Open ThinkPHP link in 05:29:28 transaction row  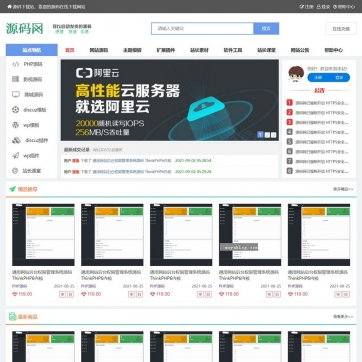[x=132, y=172]
